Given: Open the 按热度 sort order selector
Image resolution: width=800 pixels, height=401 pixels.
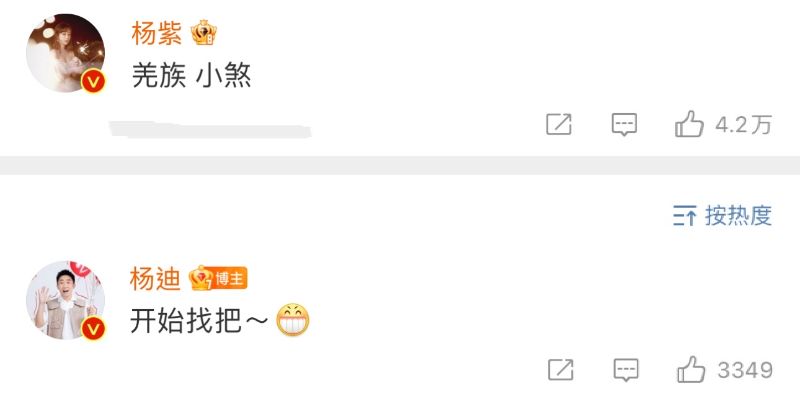Looking at the screenshot, I should (722, 215).
